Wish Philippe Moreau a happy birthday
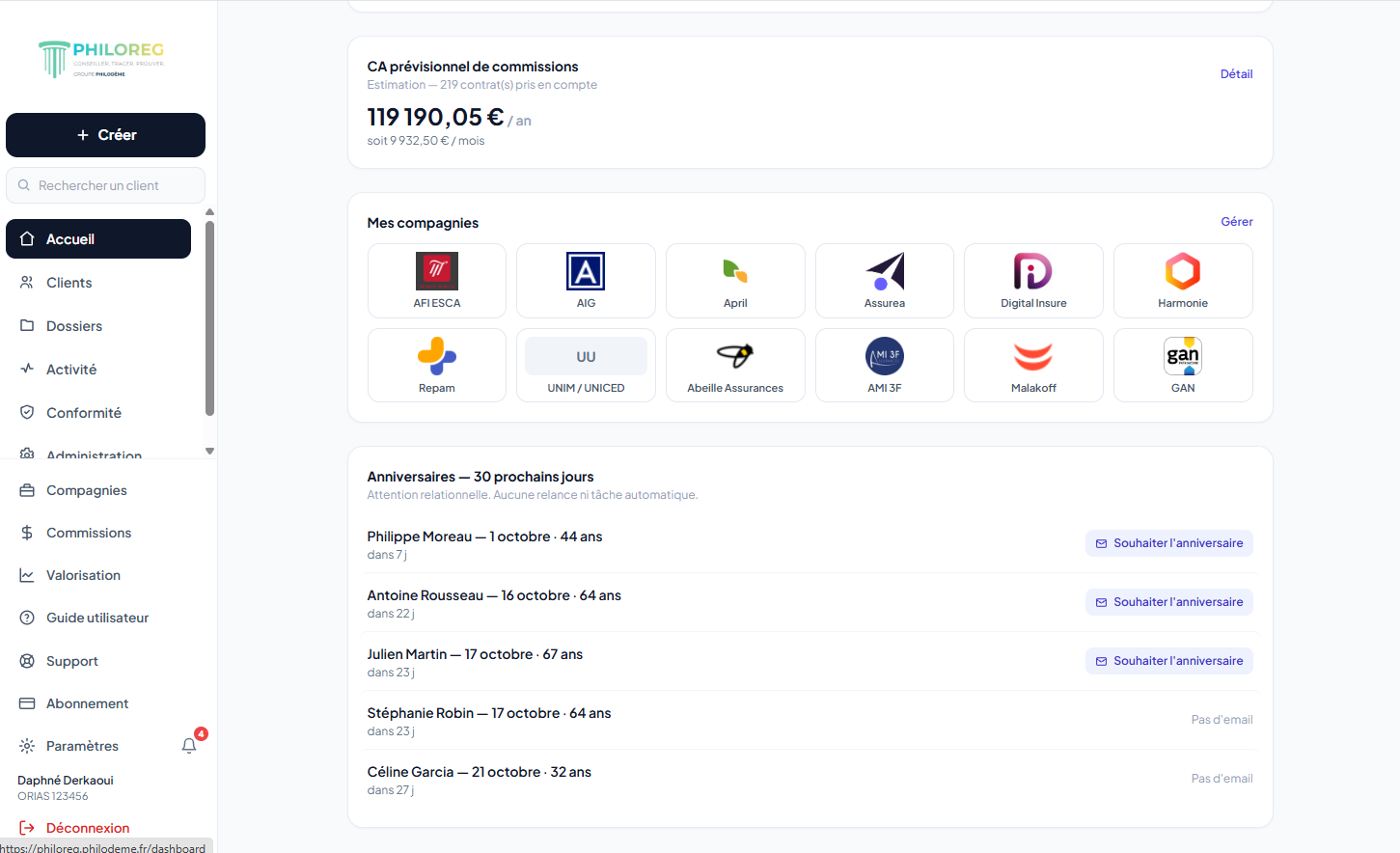This screenshot has height=853, width=1400. (x=1169, y=543)
